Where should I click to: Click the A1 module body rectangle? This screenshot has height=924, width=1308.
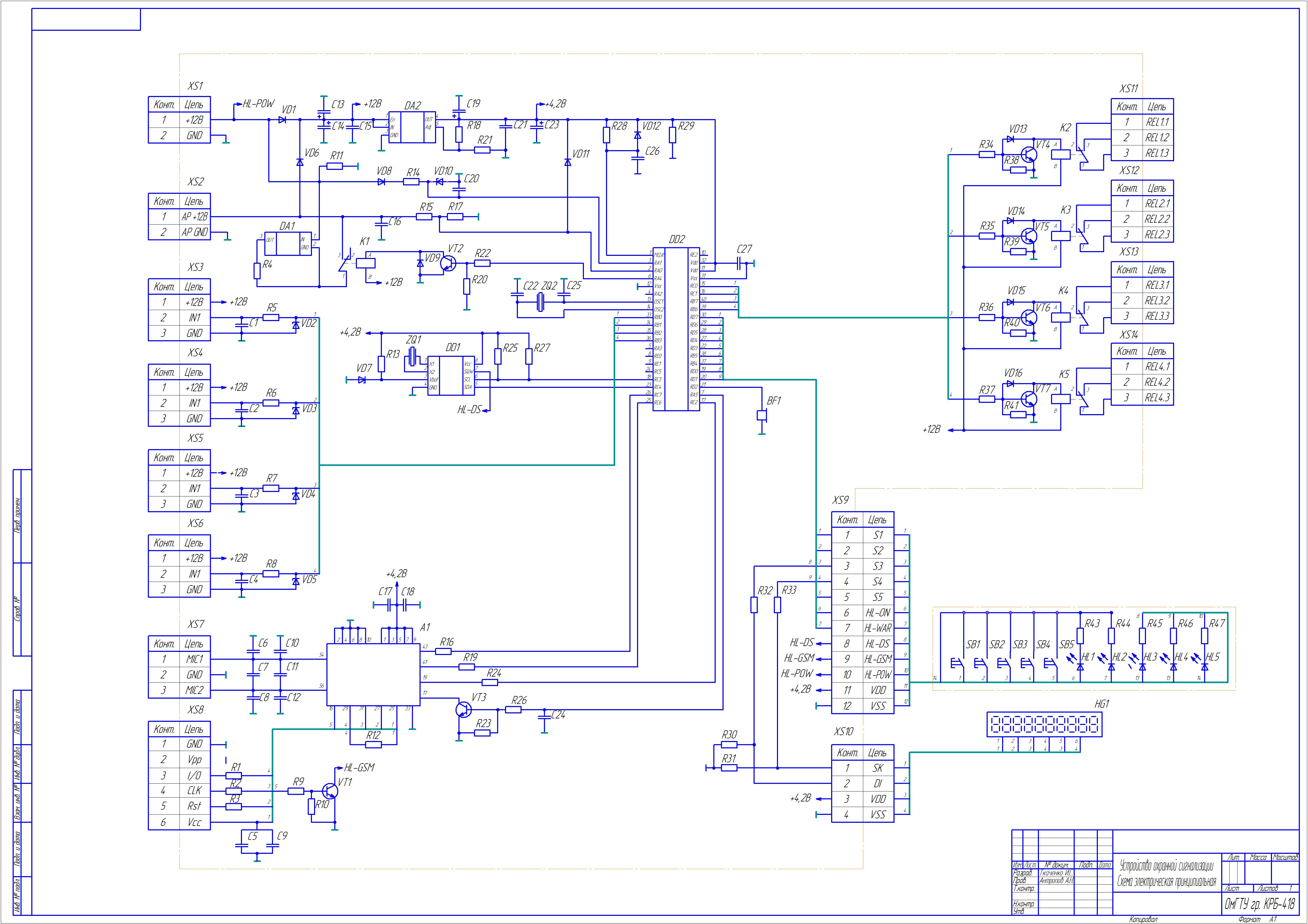[374, 674]
